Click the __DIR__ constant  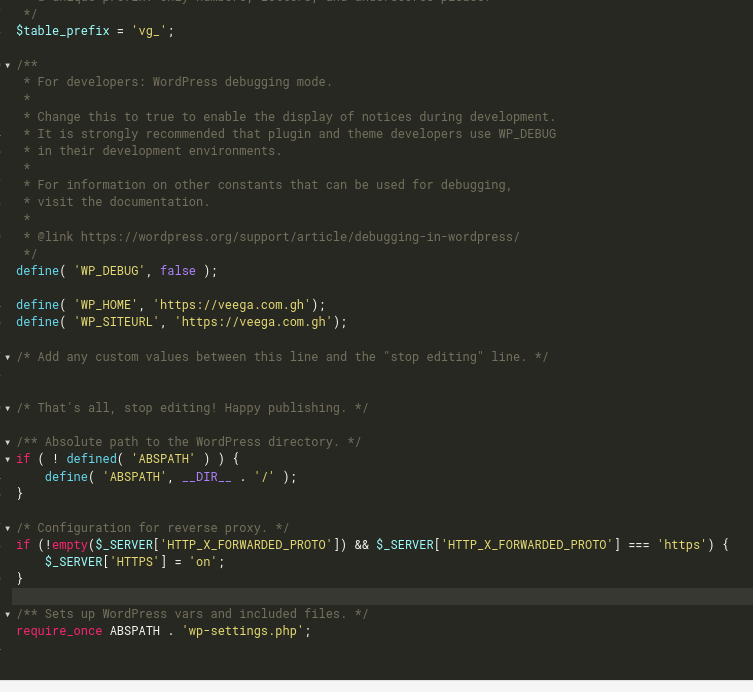pos(207,477)
